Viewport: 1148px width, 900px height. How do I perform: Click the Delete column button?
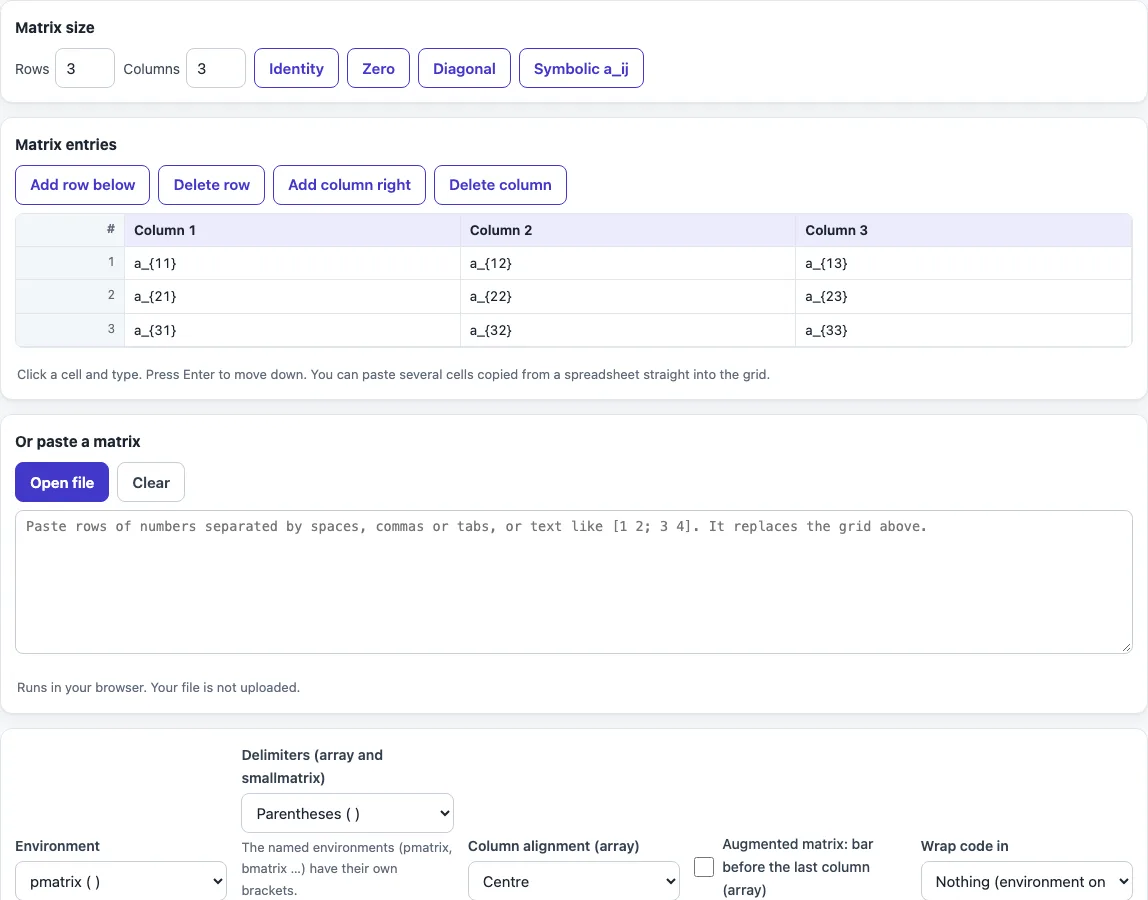click(500, 185)
